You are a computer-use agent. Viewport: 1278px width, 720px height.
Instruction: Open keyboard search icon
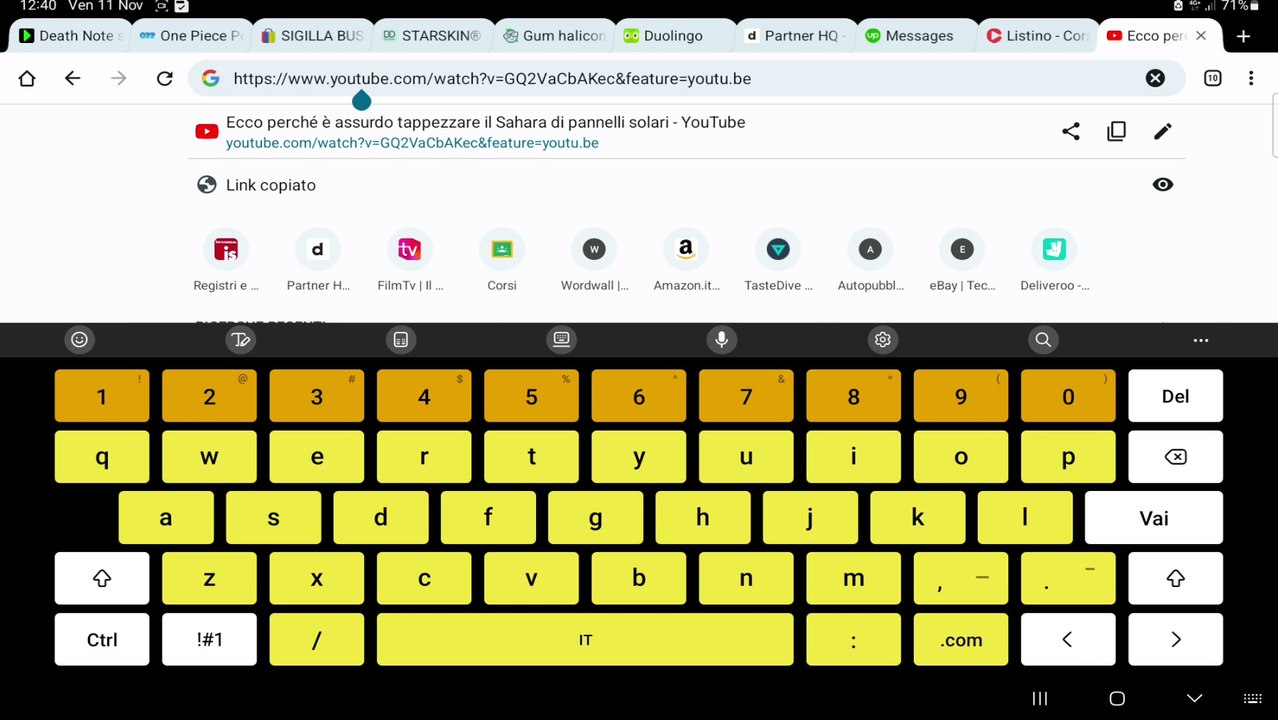point(1043,339)
